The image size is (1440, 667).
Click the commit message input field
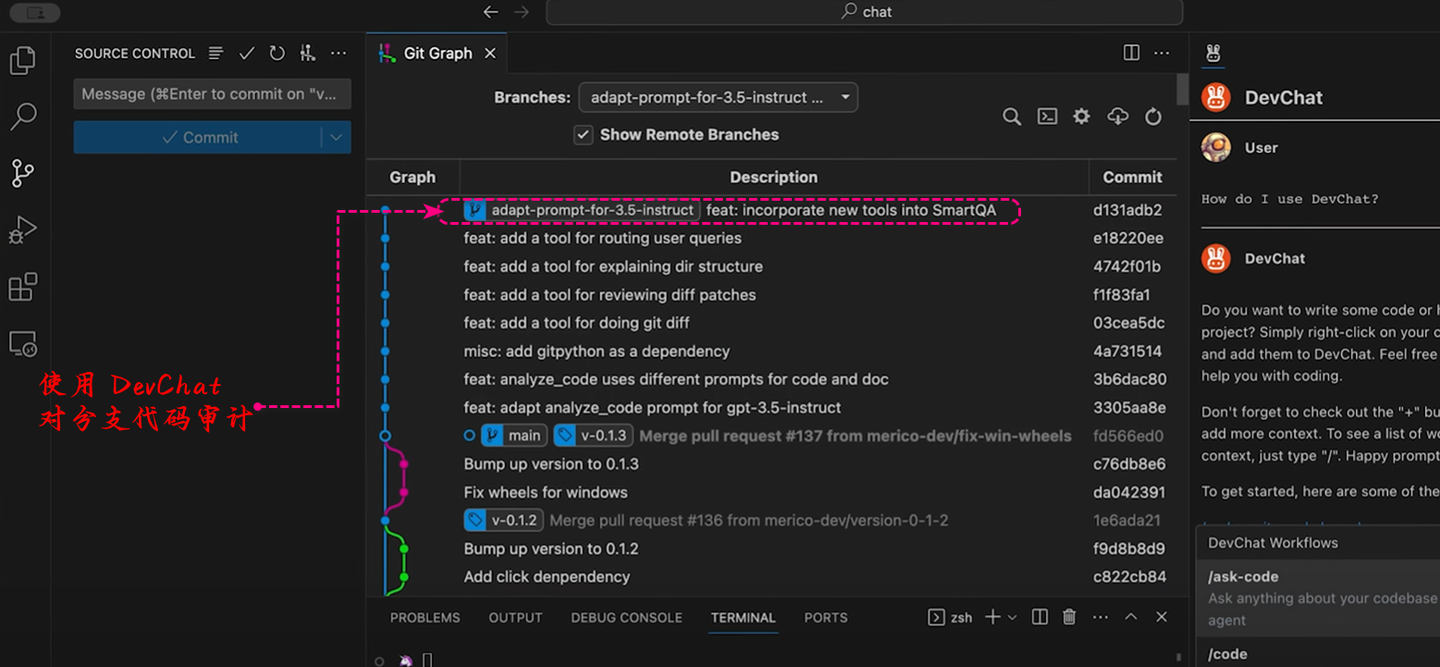tap(212, 94)
